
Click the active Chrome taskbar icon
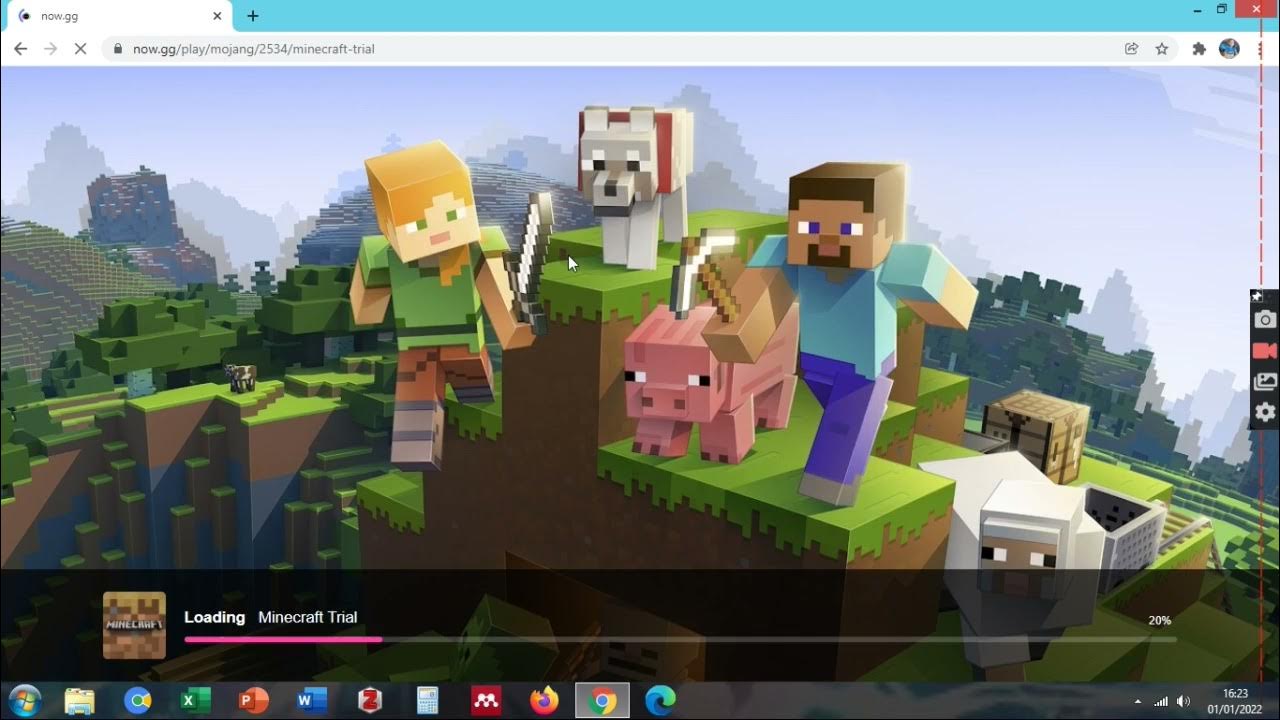[602, 701]
